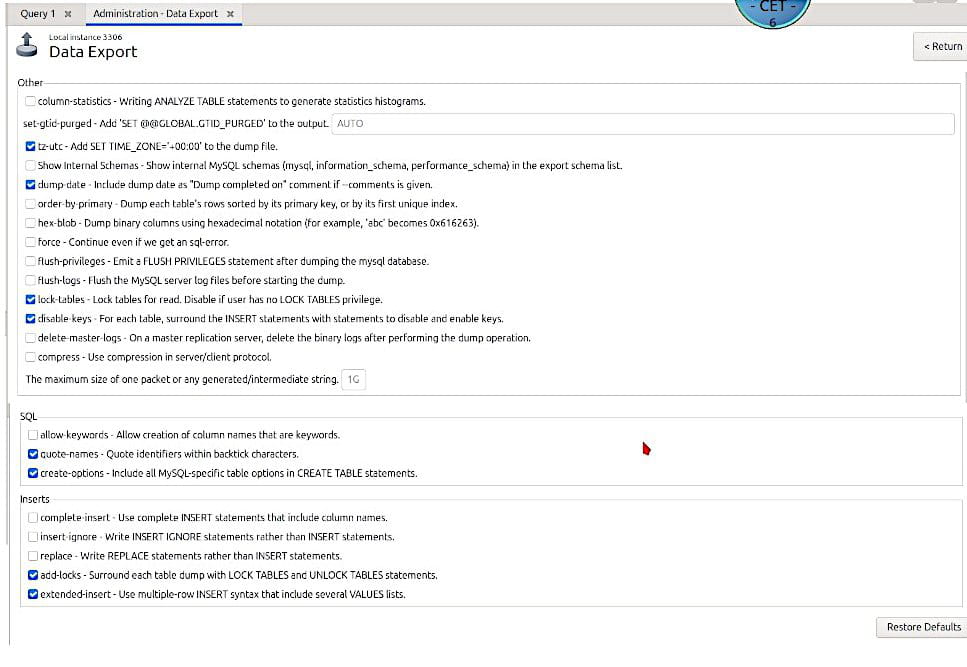
Task: Uncheck the add-locks option
Action: tap(33, 575)
